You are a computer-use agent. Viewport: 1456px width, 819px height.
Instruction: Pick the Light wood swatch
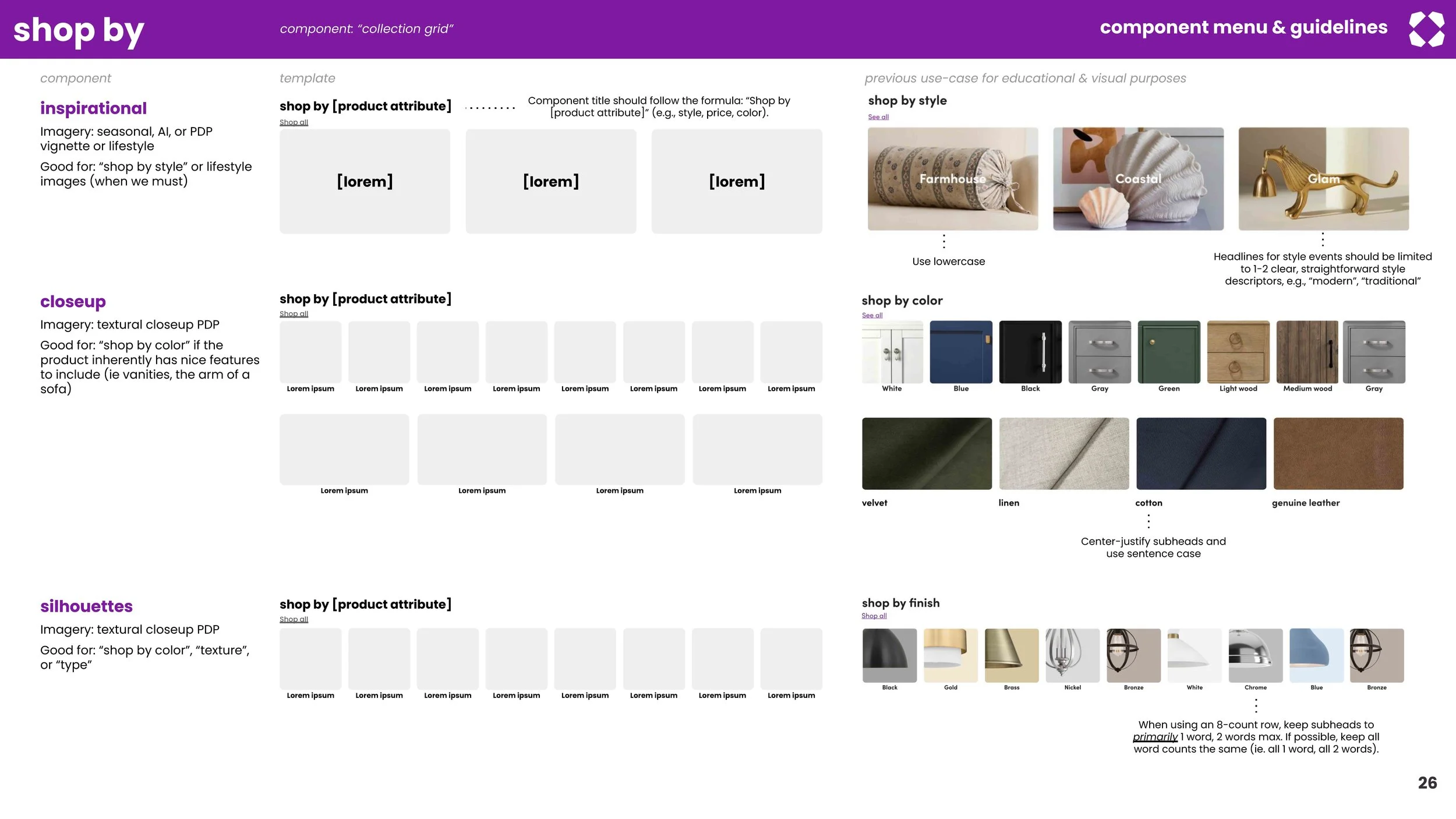[x=1238, y=352]
